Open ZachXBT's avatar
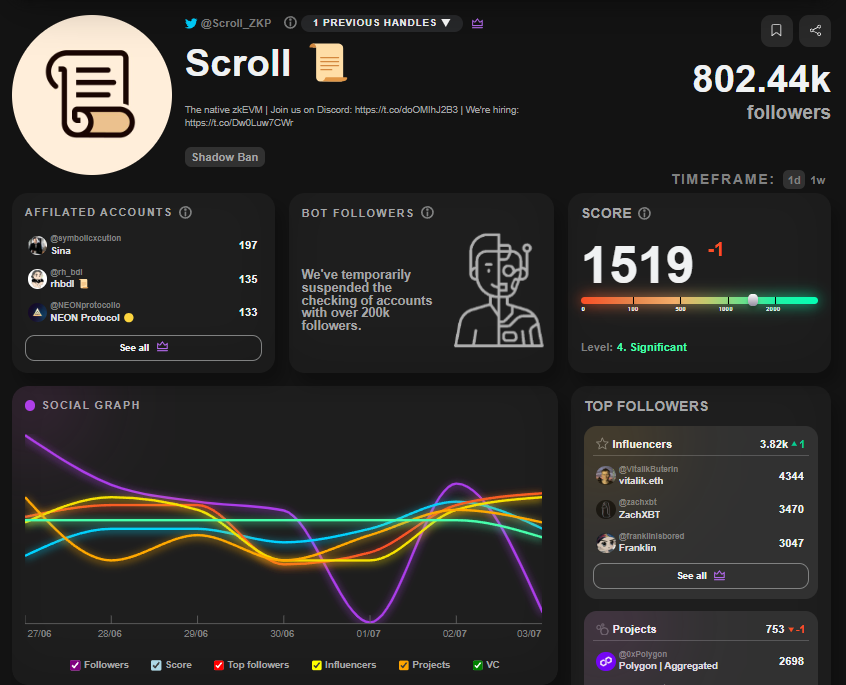Viewport: 846px width, 685px height. 605,509
